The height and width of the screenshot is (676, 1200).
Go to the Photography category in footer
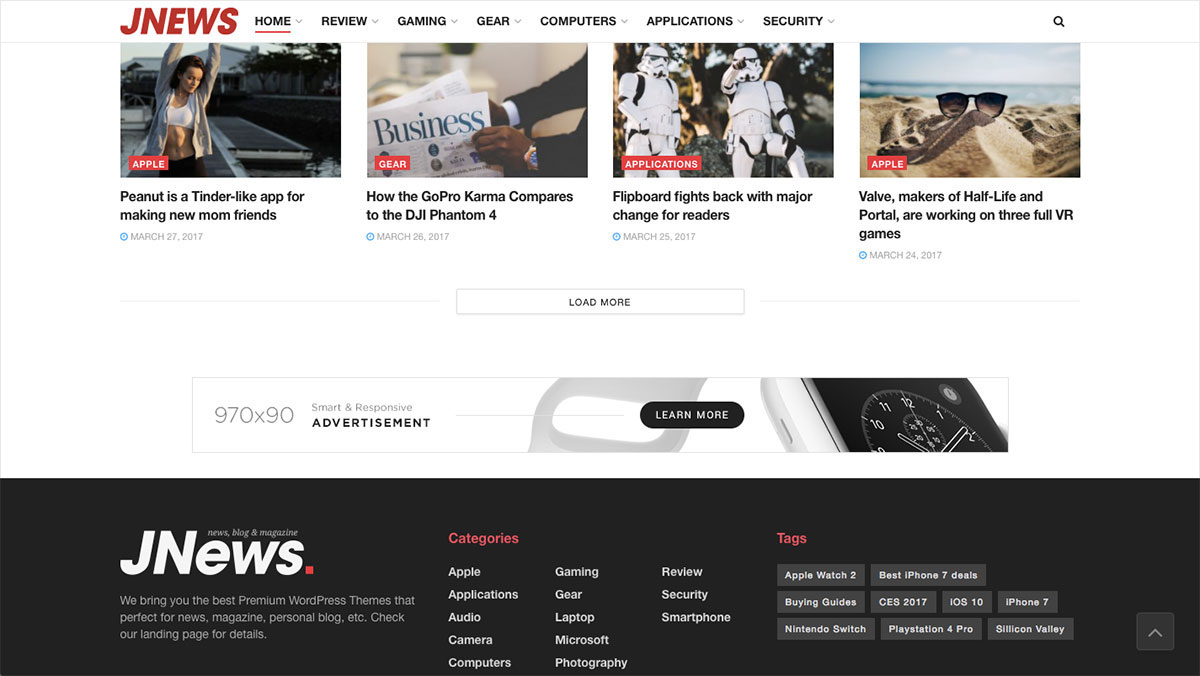(591, 662)
